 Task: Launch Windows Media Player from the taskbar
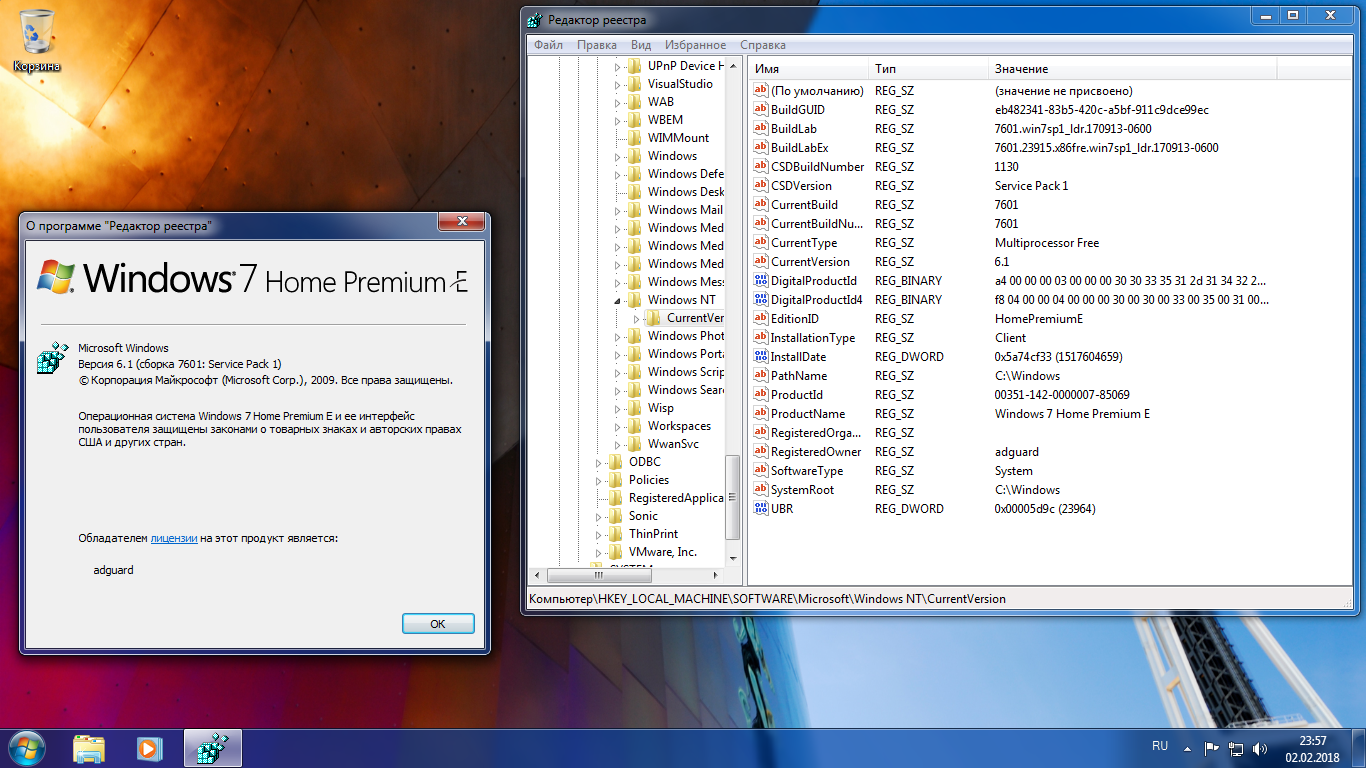point(149,748)
